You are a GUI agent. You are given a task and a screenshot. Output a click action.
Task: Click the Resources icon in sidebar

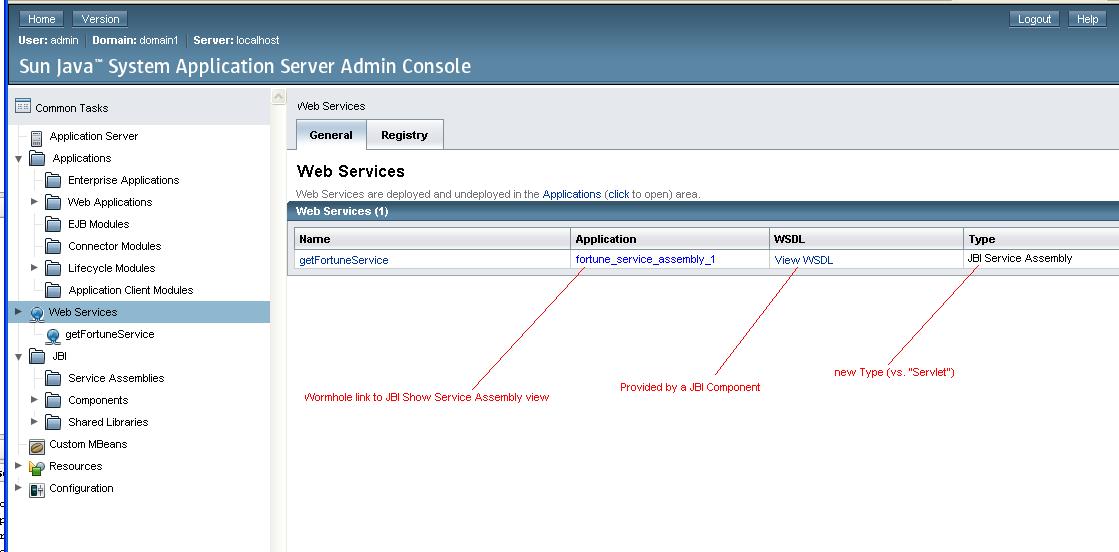pyautogui.click(x=37, y=467)
